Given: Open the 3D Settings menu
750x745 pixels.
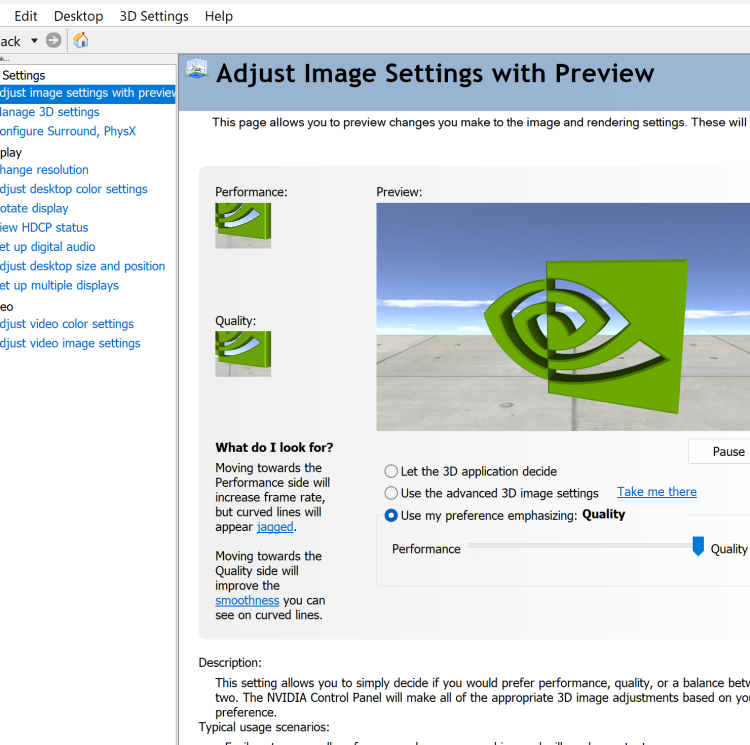Looking at the screenshot, I should (154, 16).
